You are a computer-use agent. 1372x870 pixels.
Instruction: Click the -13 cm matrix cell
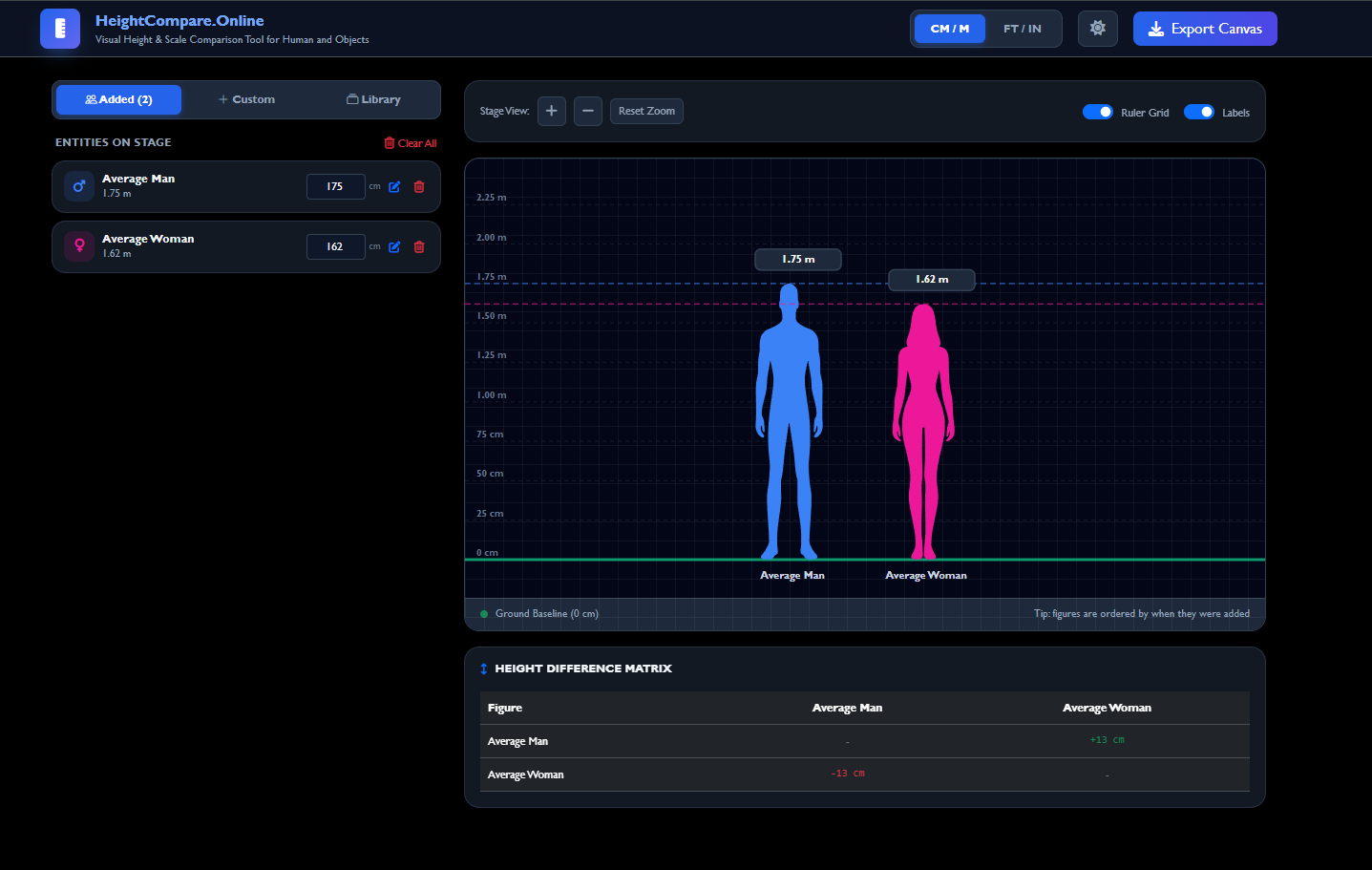848,774
